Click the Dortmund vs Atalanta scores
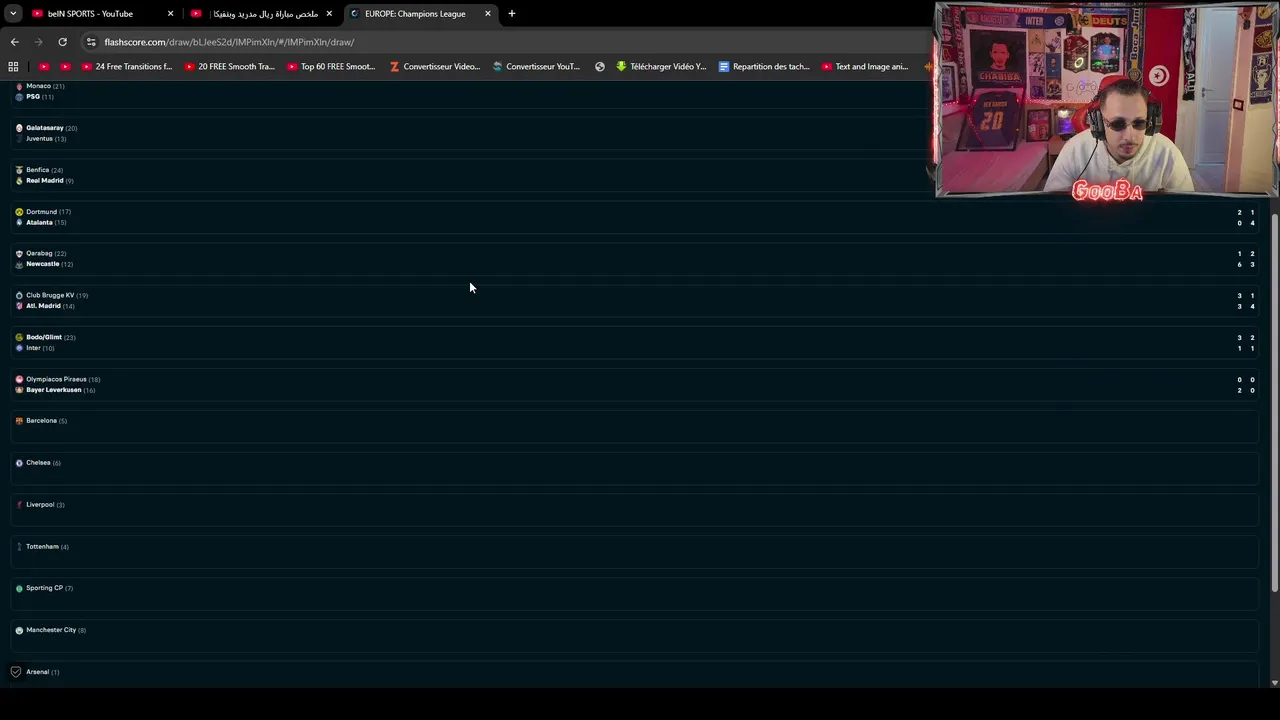The height and width of the screenshot is (720, 1280). [1245, 218]
